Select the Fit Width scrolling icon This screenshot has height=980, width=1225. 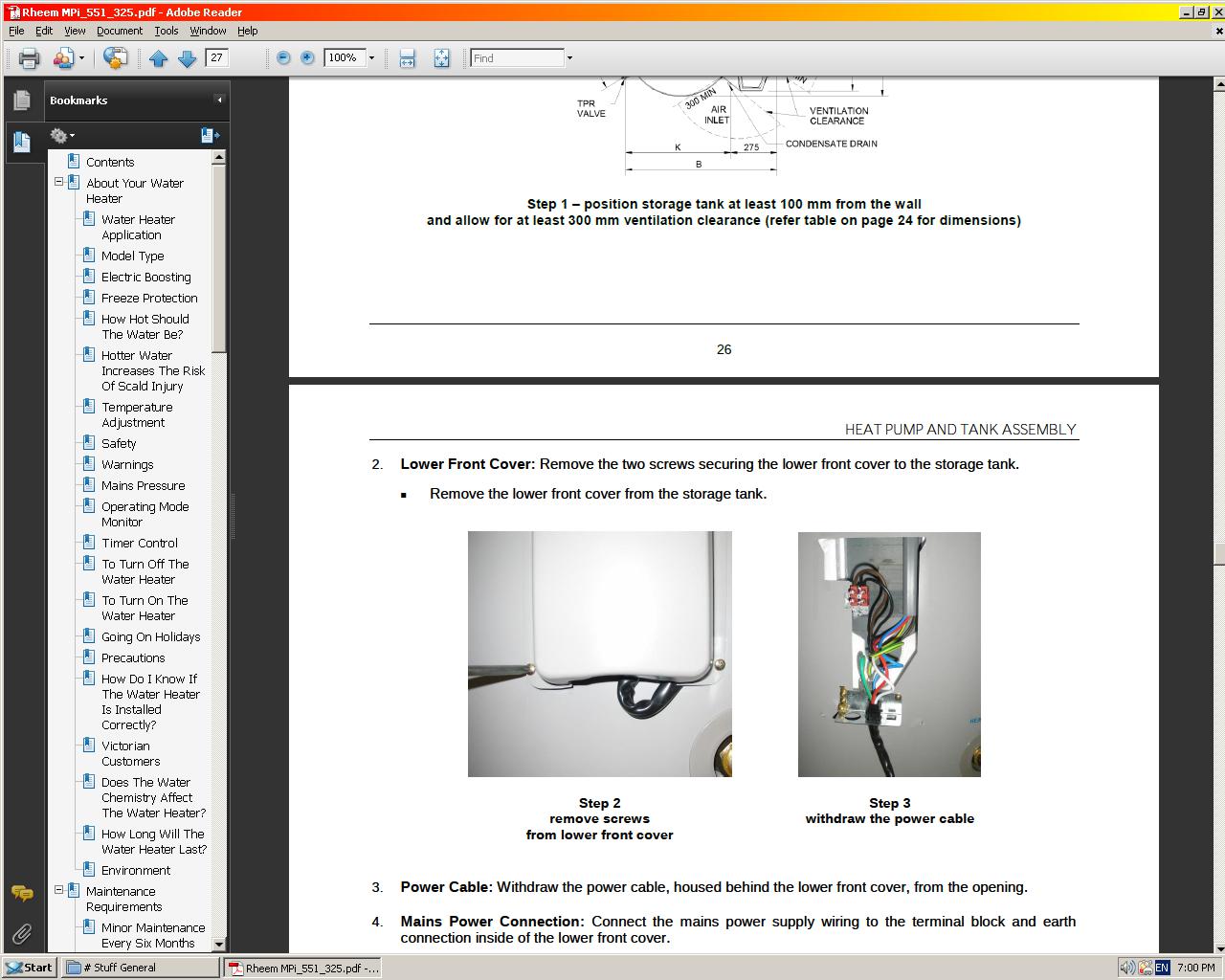click(407, 58)
